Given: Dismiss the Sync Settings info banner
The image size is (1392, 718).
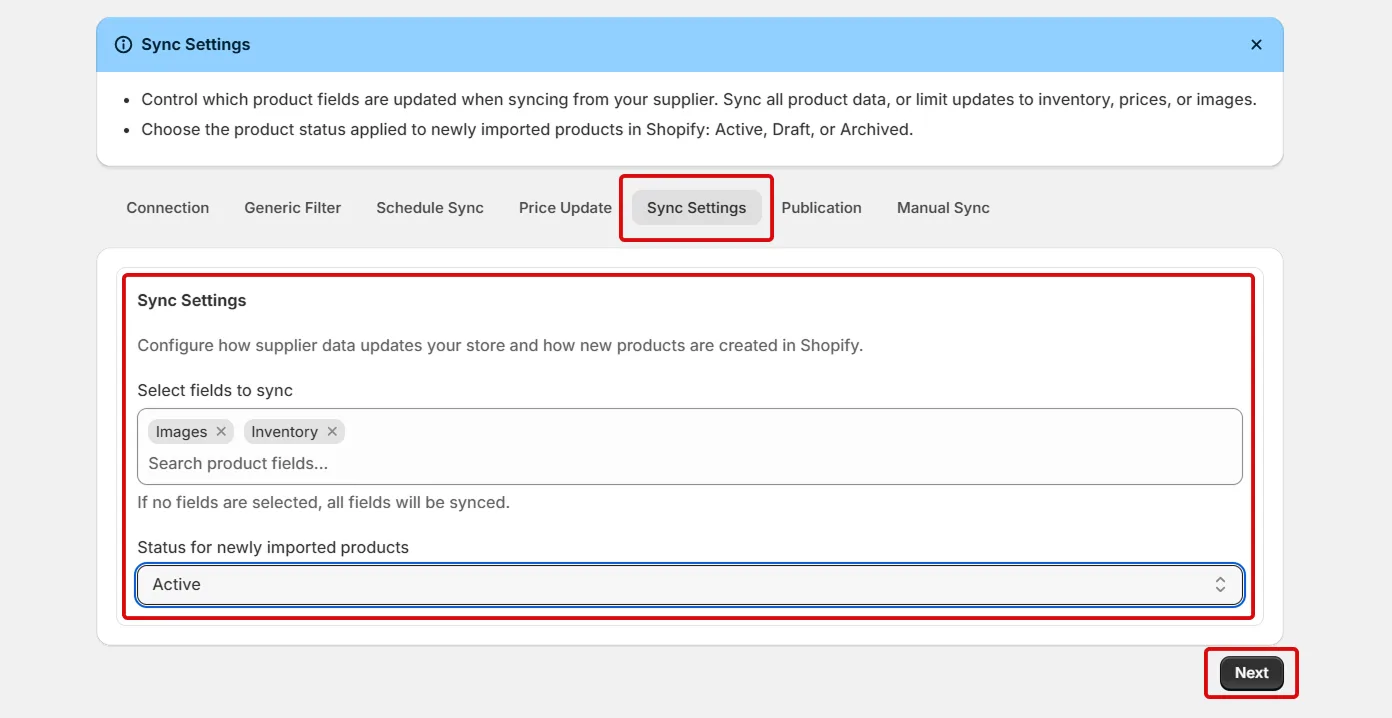Looking at the screenshot, I should coord(1256,45).
